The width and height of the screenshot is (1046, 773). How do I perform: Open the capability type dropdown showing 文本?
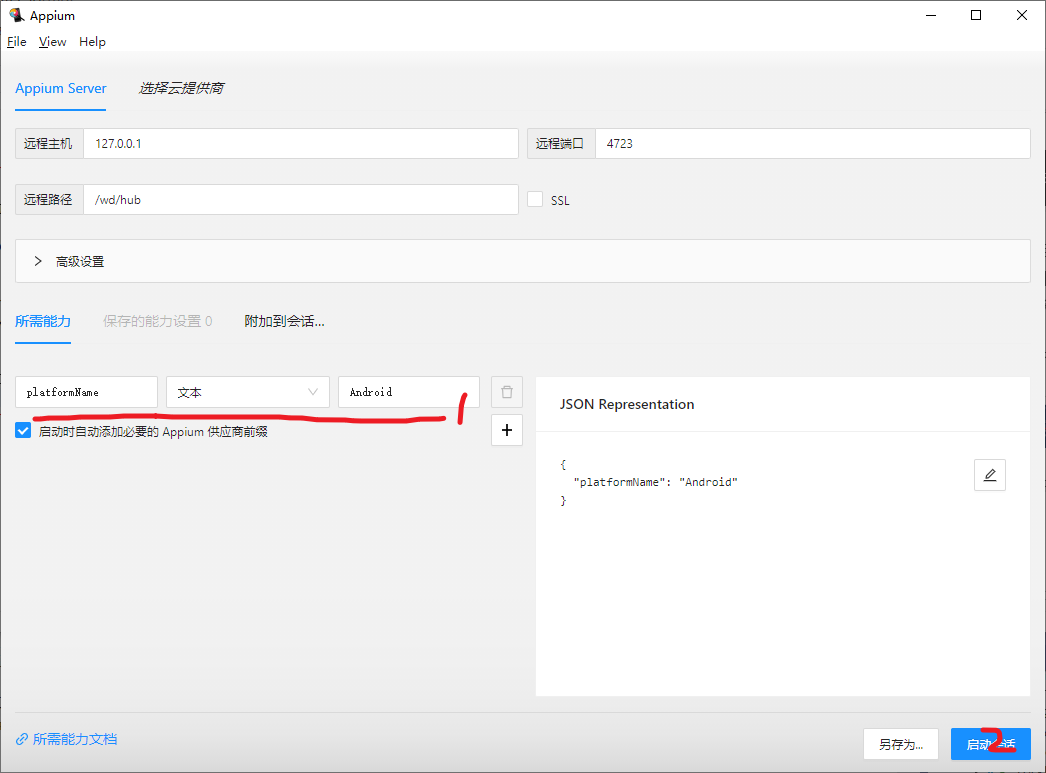tap(247, 391)
